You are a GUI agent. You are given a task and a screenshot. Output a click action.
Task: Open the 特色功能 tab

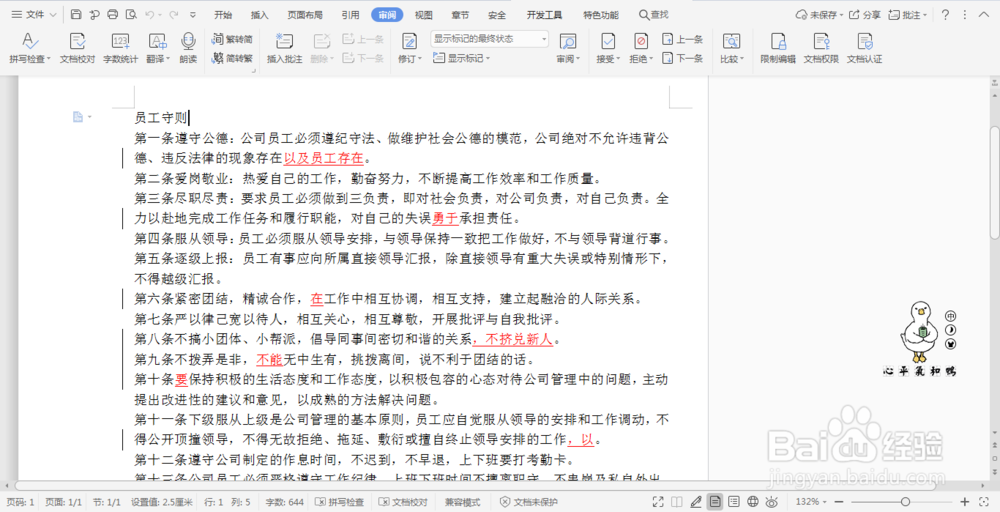[601, 15]
